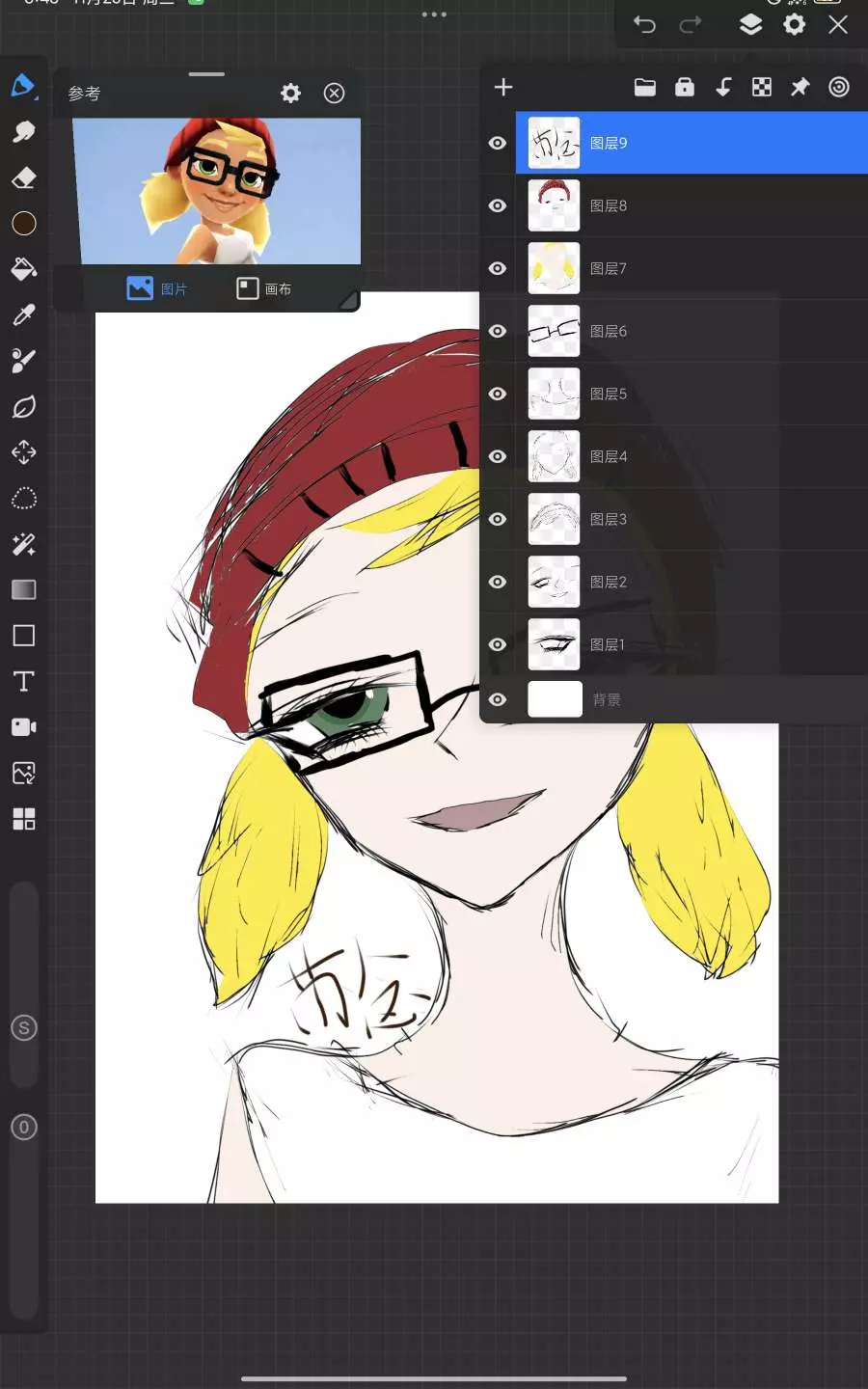Select the Brush pen tool
The image size is (868, 1389).
[23, 85]
